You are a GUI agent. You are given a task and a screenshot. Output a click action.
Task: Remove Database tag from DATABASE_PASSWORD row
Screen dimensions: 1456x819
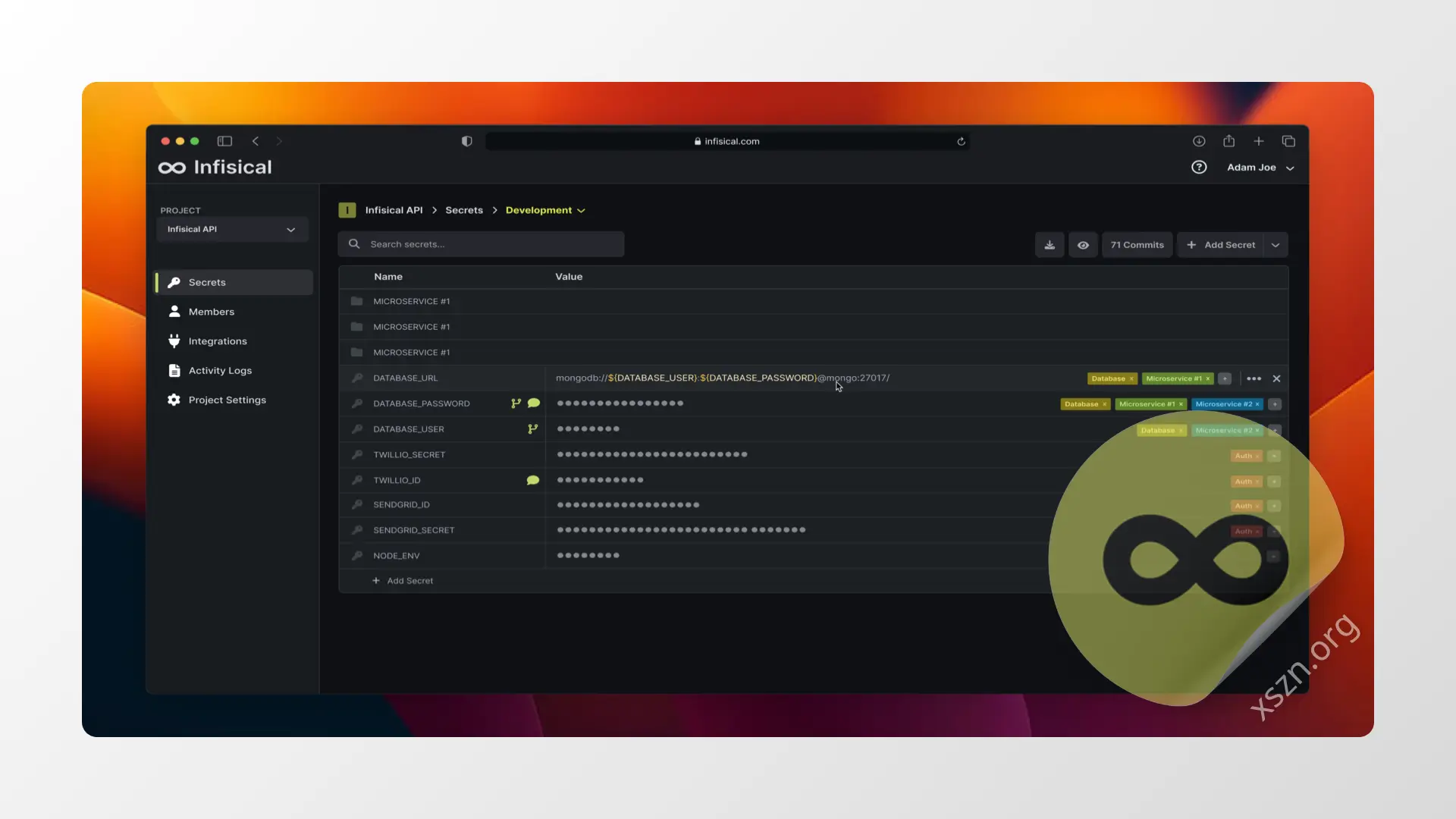pyautogui.click(x=1104, y=404)
